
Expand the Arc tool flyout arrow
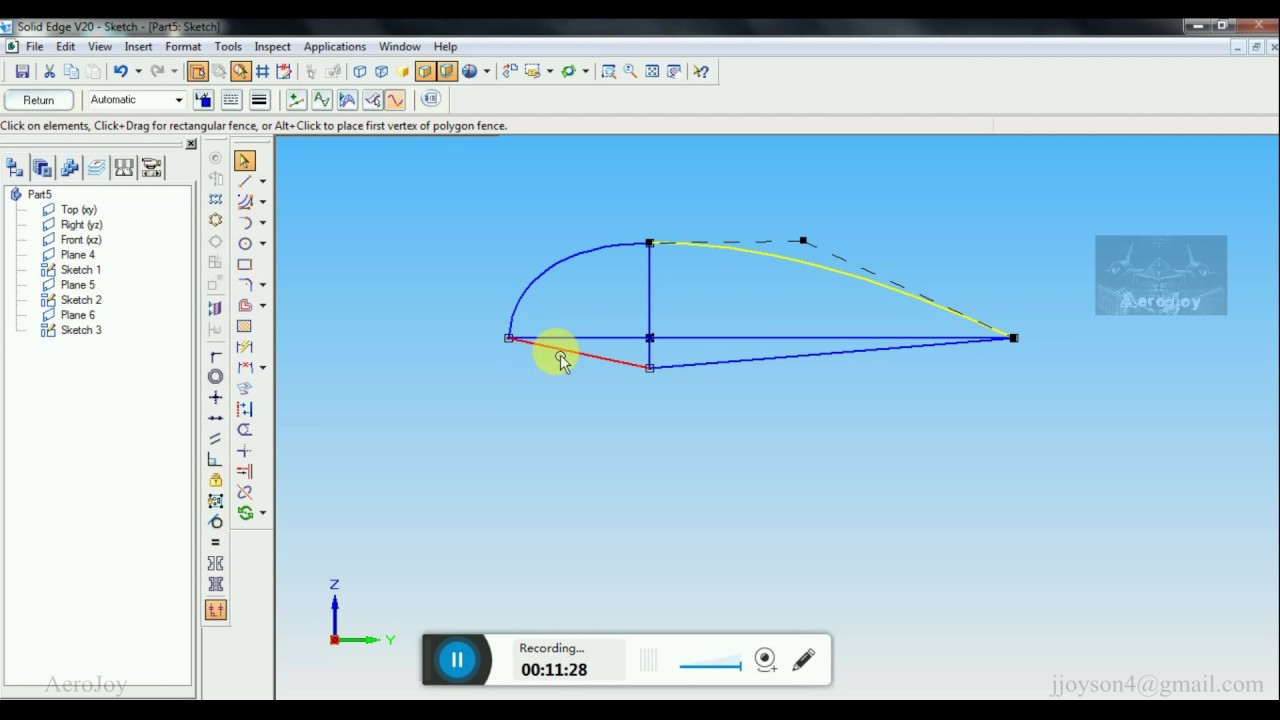[x=262, y=223]
